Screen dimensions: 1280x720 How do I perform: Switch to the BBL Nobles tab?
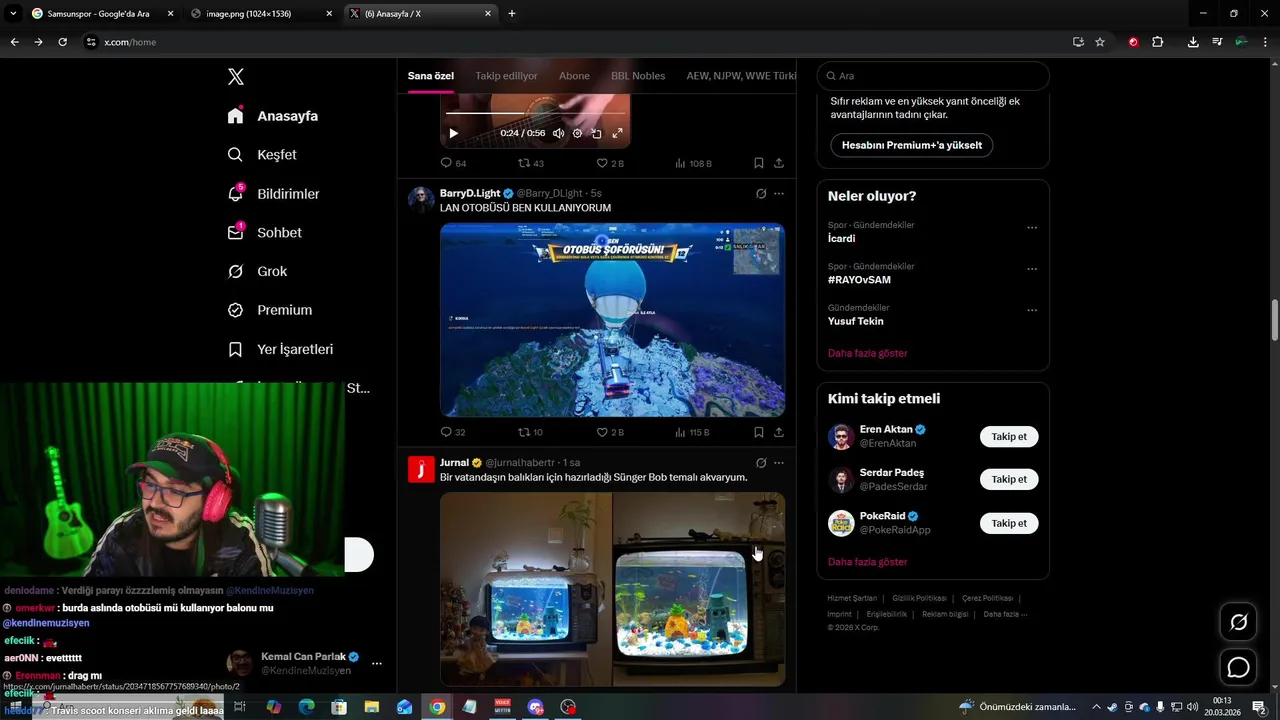[638, 76]
